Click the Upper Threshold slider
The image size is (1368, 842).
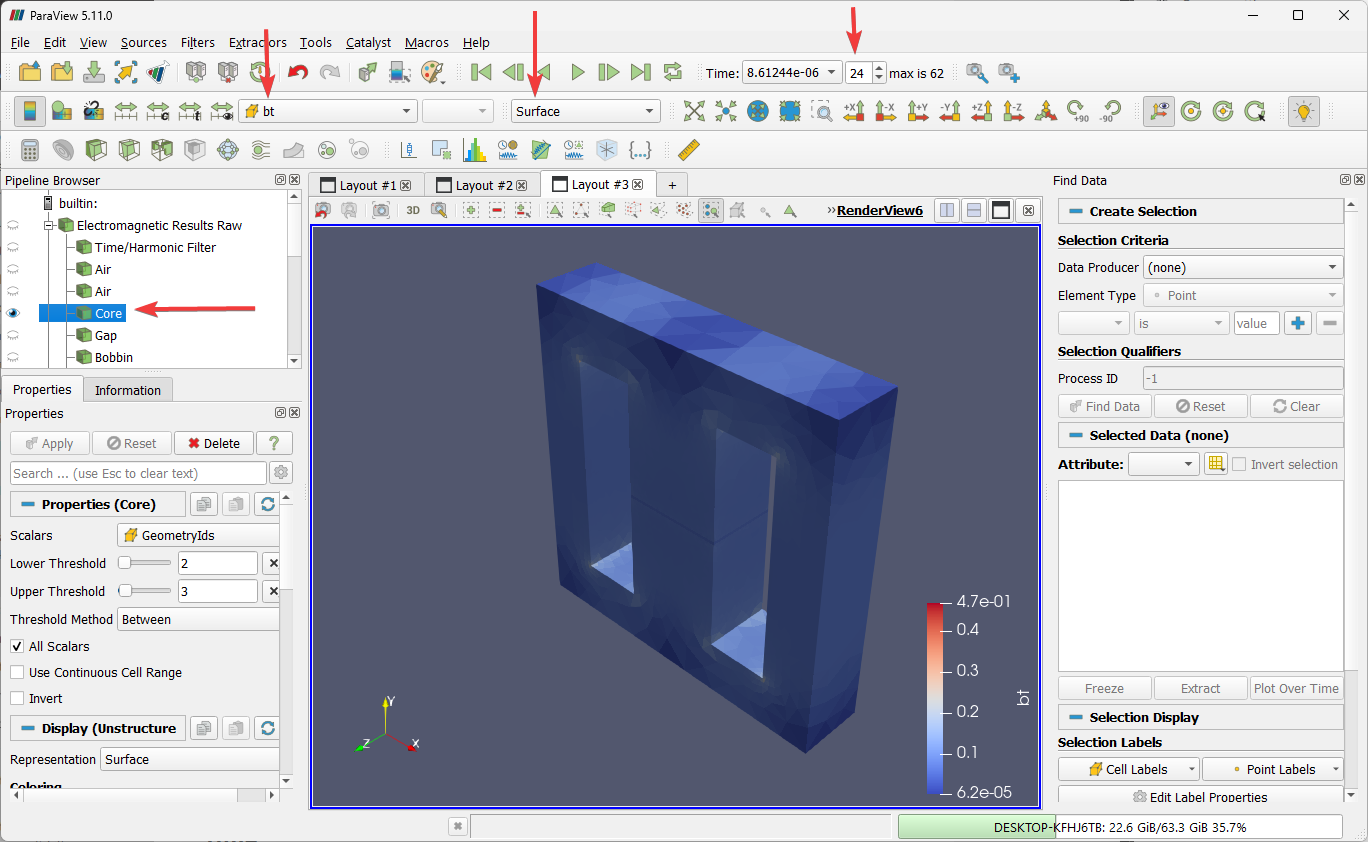145,591
